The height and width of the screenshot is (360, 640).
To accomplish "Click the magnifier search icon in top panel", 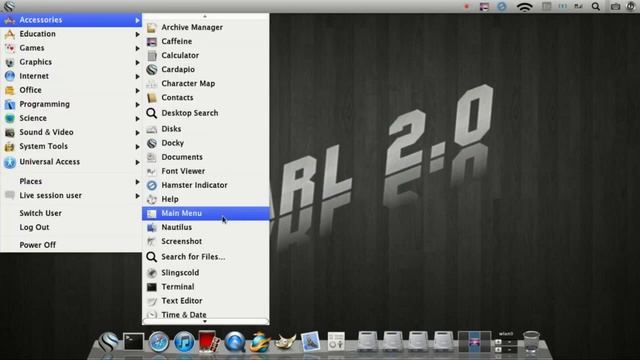I will click(596, 7).
